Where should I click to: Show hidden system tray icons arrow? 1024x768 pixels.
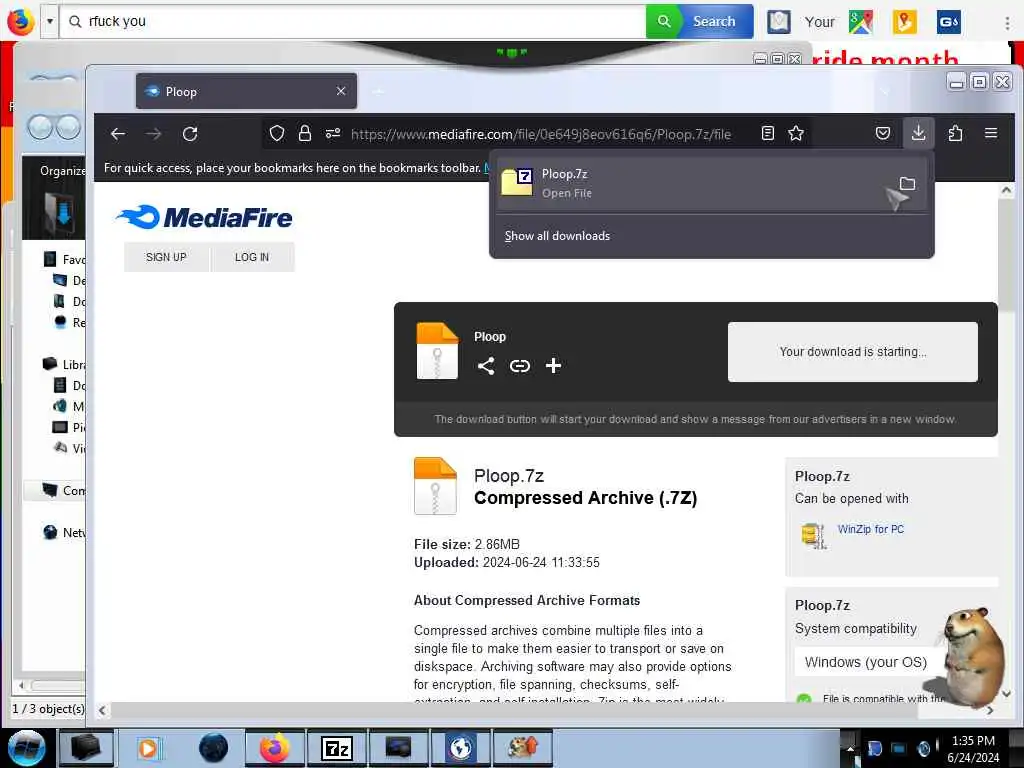coord(850,748)
